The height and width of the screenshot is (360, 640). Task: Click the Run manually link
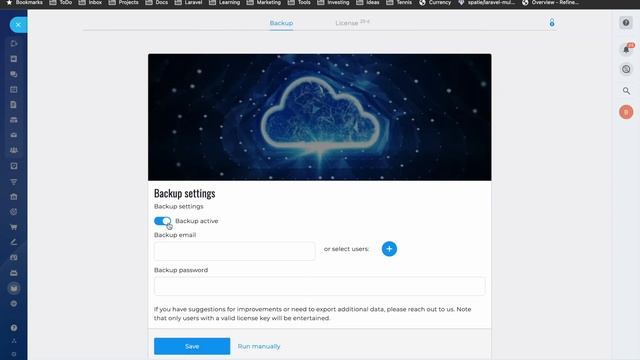pyautogui.click(x=259, y=346)
